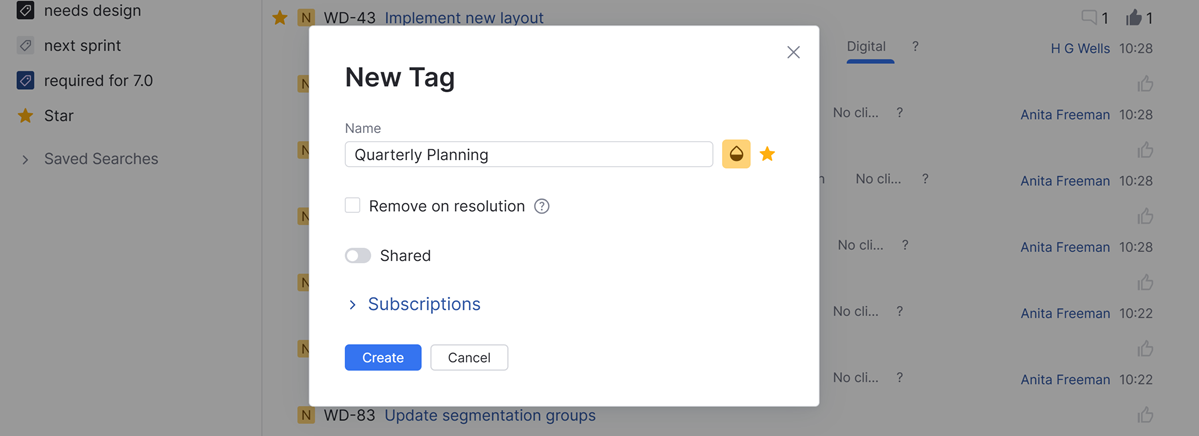This screenshot has width=1199, height=436.
Task: Select the Star tag in sidebar
Action: (x=58, y=116)
